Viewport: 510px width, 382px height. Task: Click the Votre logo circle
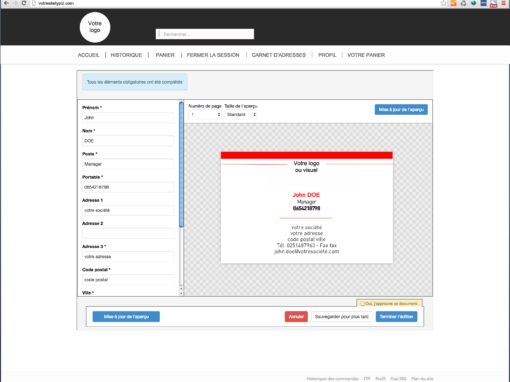[x=95, y=27]
